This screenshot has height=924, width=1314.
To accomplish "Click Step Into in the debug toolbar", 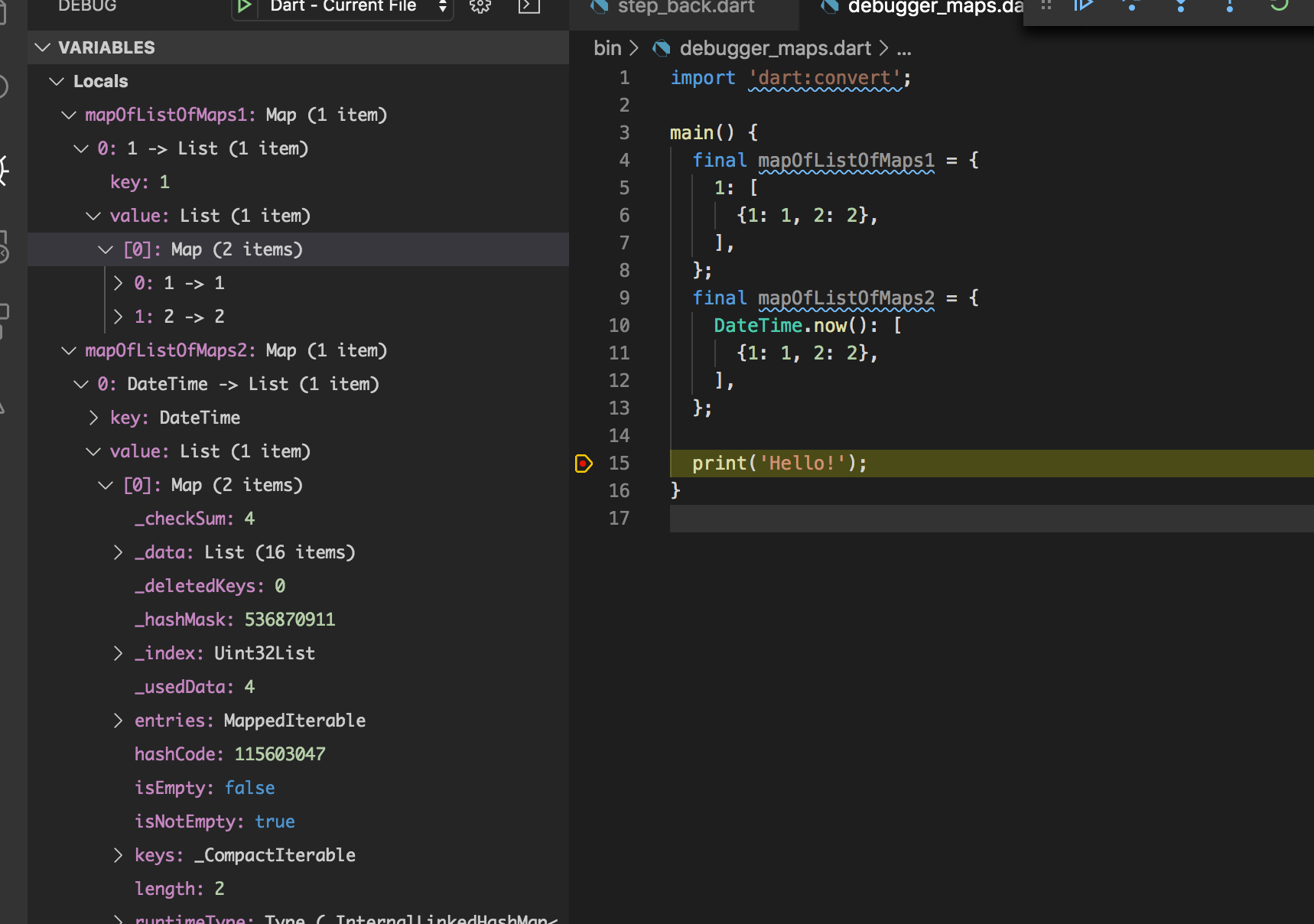I will click(x=1181, y=6).
